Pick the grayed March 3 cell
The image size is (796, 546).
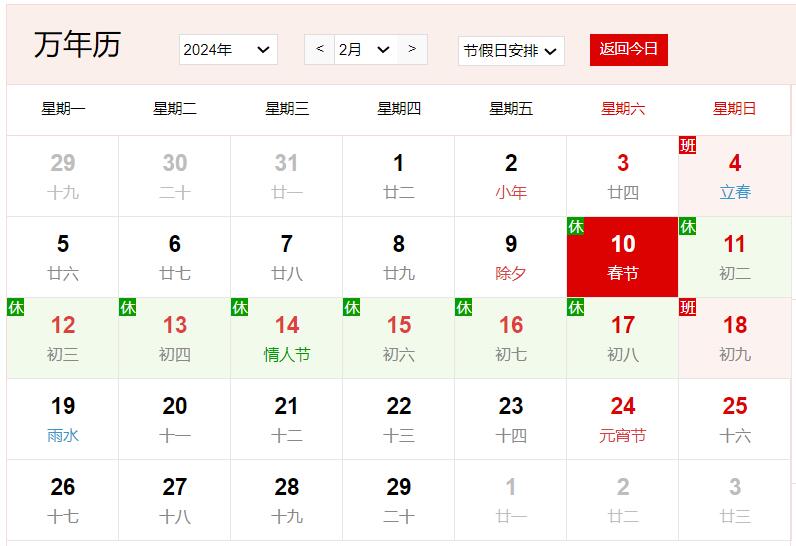tap(734, 500)
